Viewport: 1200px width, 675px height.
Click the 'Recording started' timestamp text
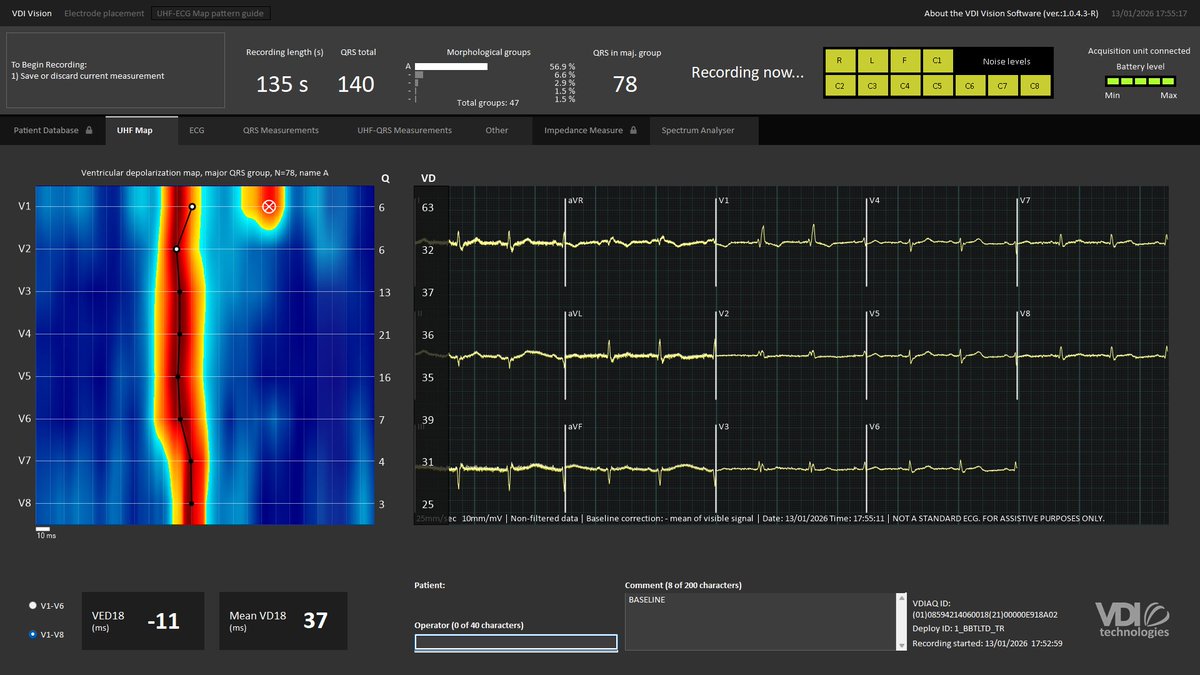(x=987, y=644)
